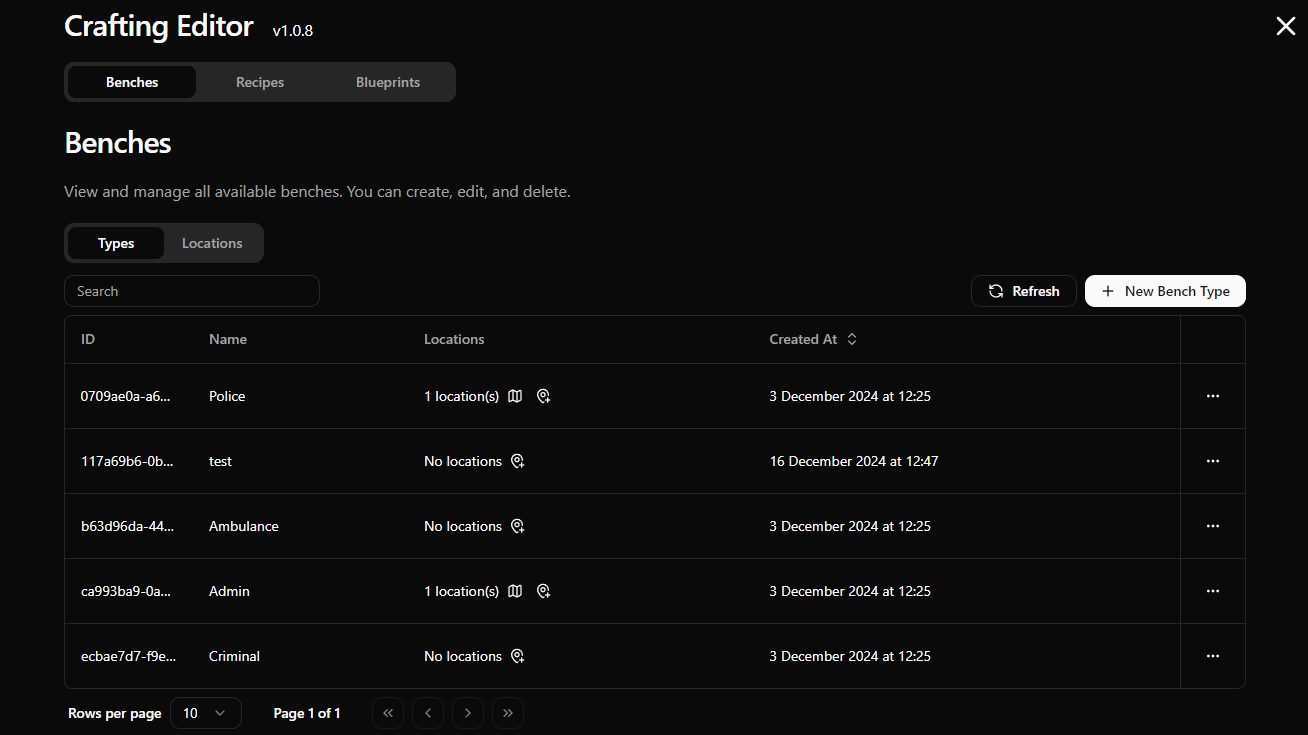Add a location to the Ambulance bench

click(518, 526)
